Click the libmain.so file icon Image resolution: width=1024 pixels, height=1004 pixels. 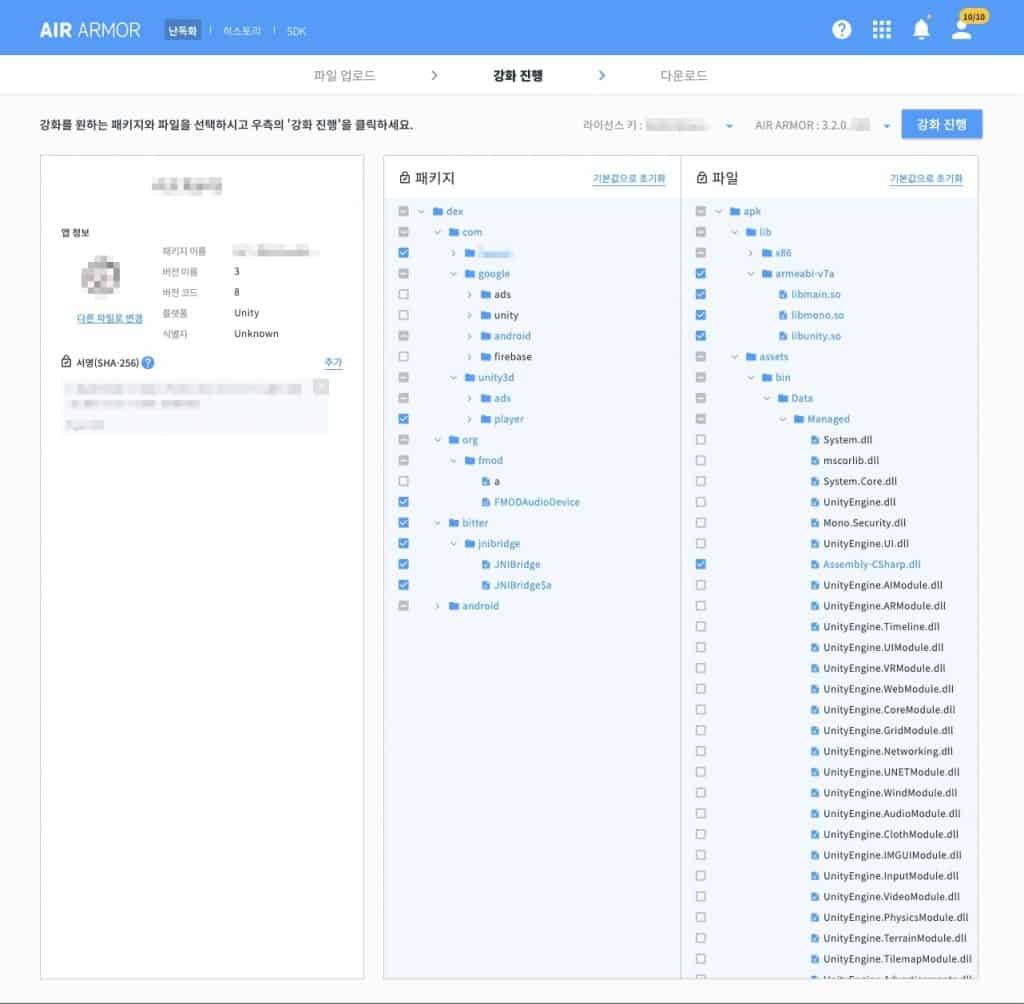[x=782, y=295]
